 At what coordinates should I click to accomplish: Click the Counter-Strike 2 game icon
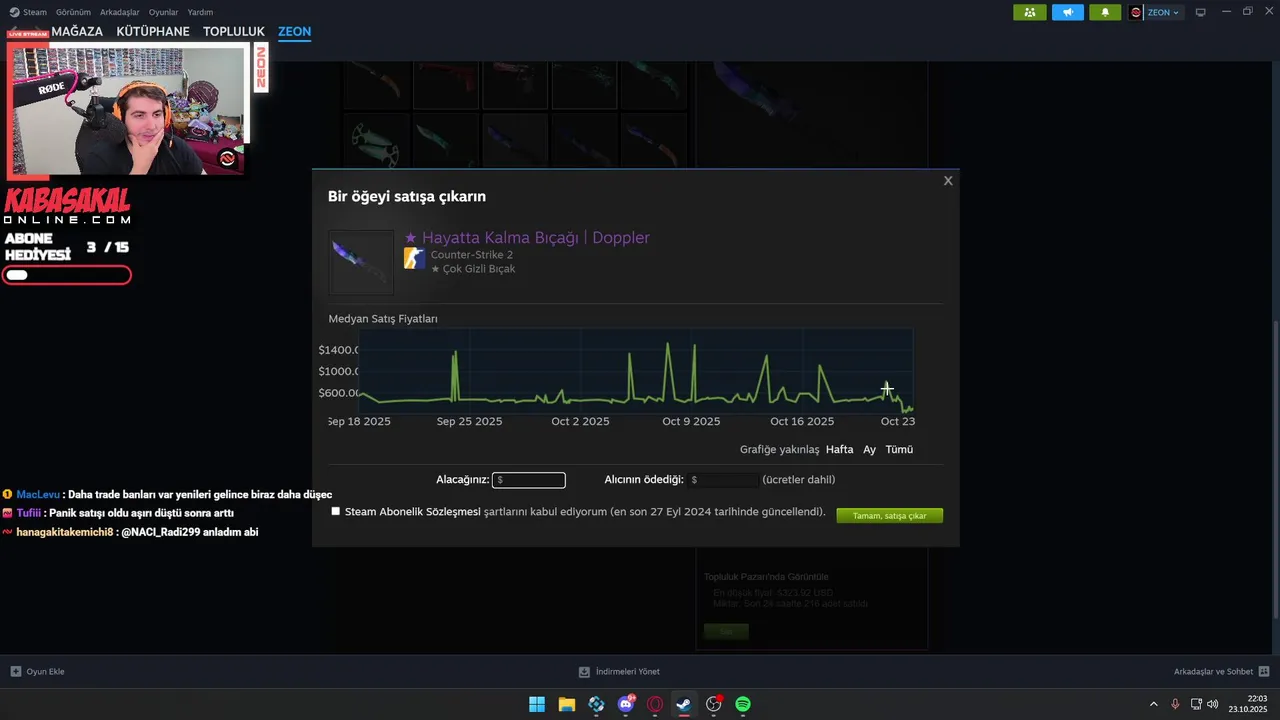point(414,258)
